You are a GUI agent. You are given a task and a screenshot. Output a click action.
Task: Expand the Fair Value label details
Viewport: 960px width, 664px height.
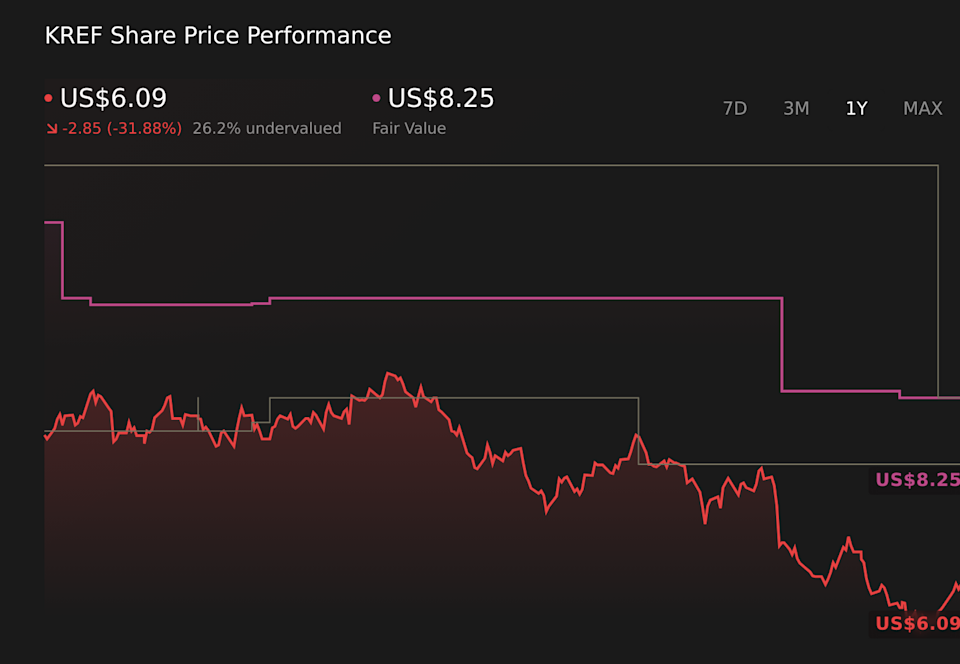coord(409,128)
